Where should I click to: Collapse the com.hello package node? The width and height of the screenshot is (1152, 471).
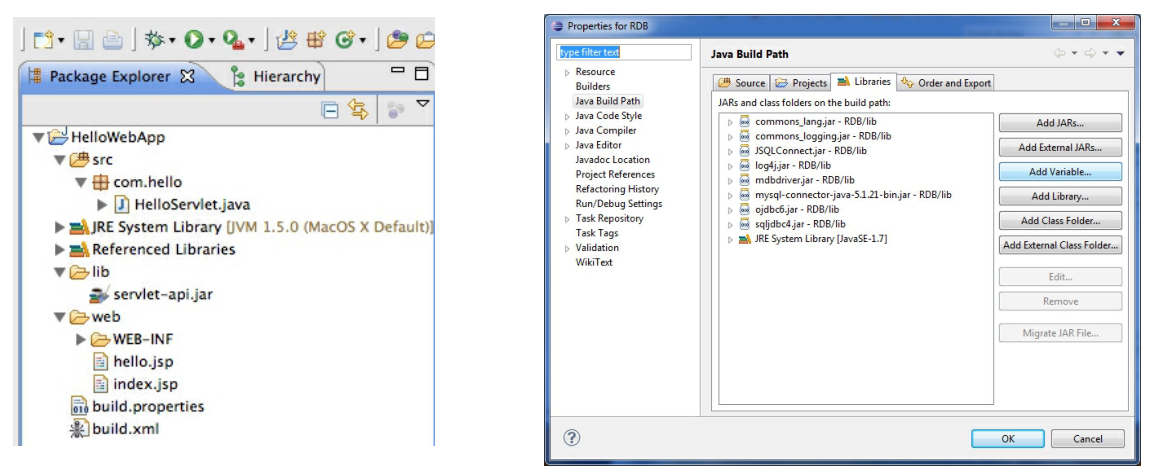pyautogui.click(x=82, y=182)
